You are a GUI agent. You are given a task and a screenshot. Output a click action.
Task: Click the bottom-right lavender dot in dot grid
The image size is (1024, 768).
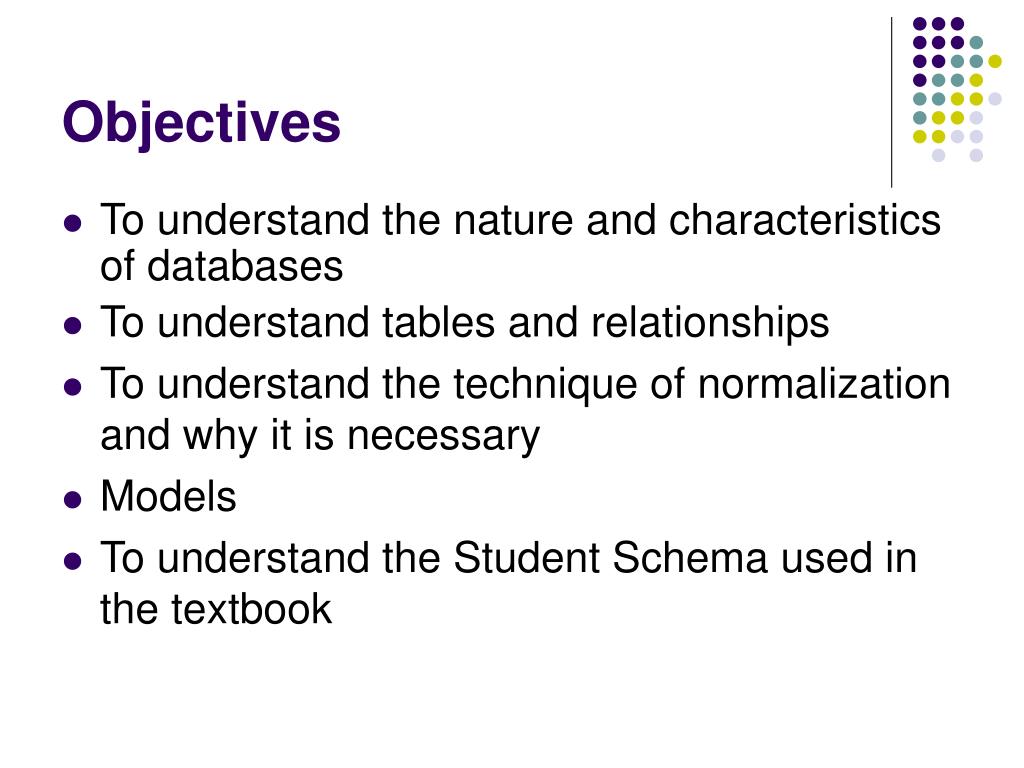pos(976,155)
